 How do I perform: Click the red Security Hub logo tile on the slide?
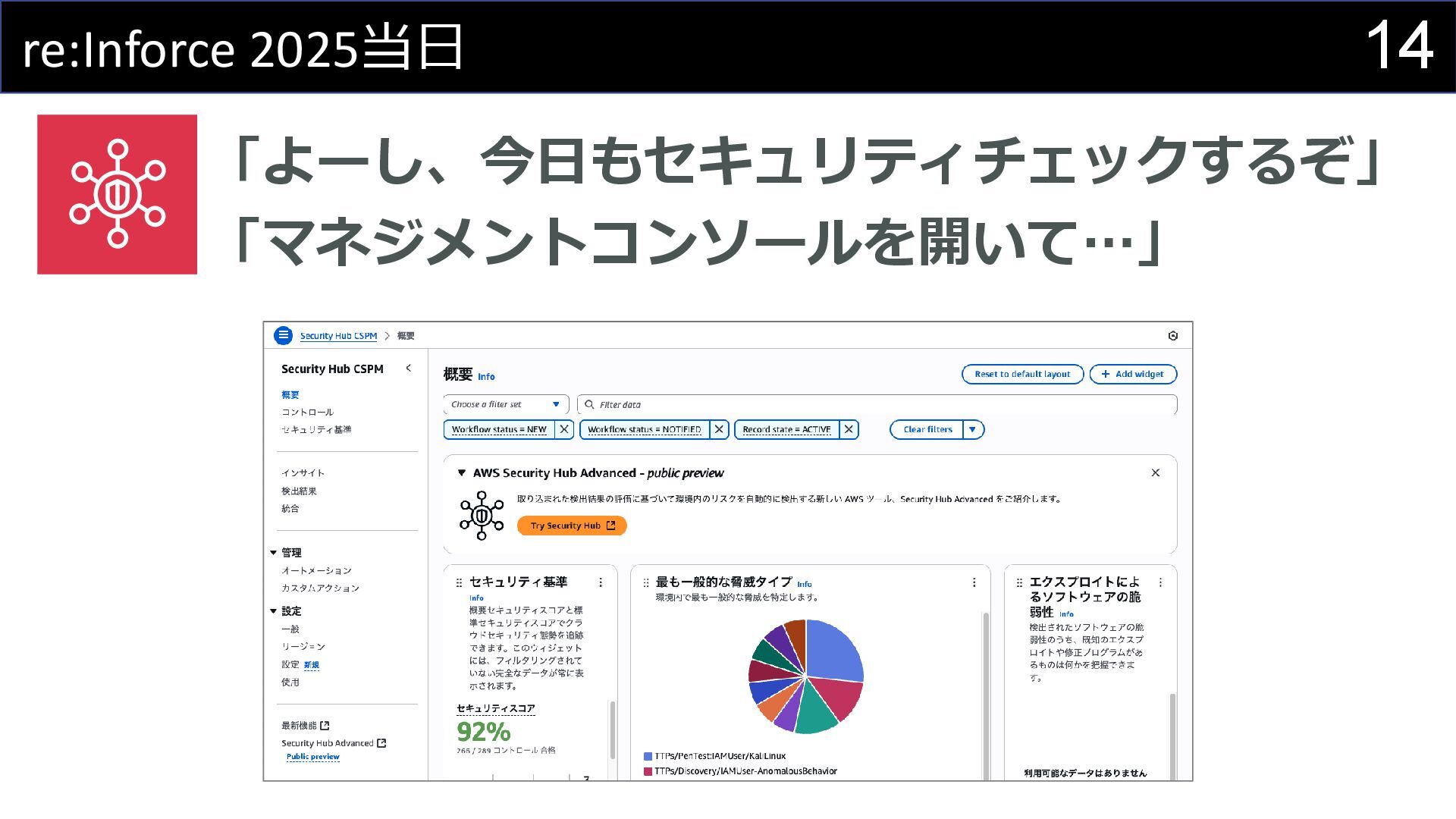pyautogui.click(x=117, y=194)
